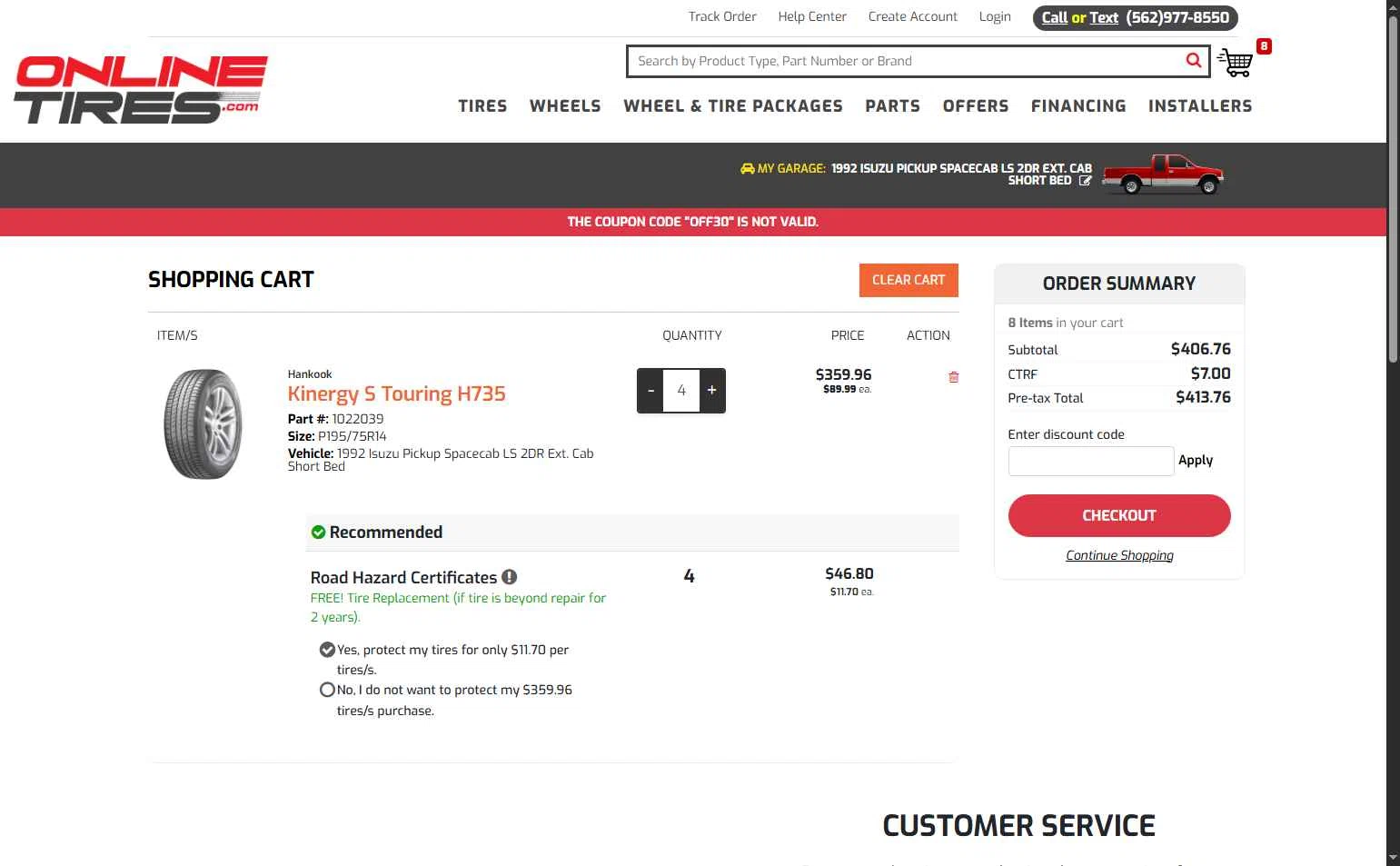Image resolution: width=1400 pixels, height=866 pixels.
Task: Click the Continue Shopping link
Action: pyautogui.click(x=1119, y=555)
